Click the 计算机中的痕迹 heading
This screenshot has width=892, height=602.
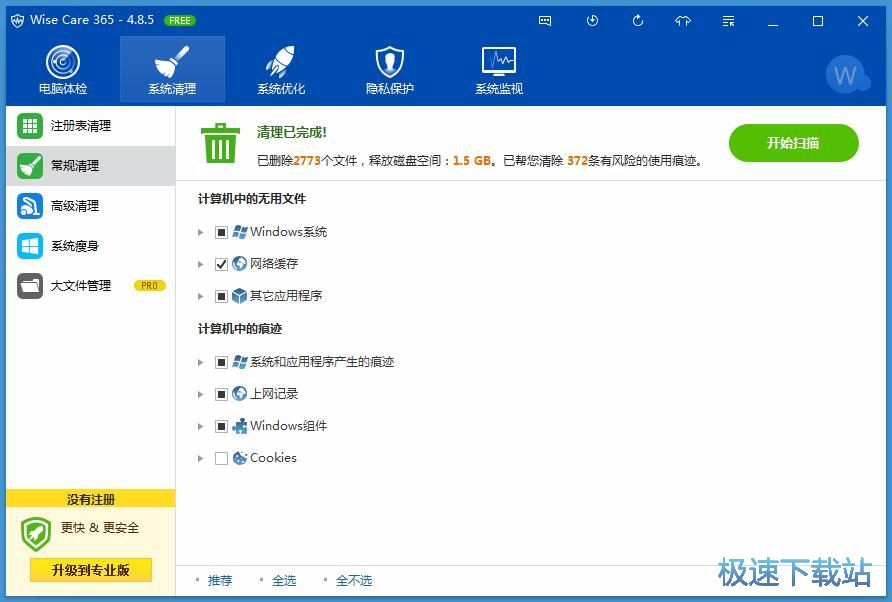239,329
